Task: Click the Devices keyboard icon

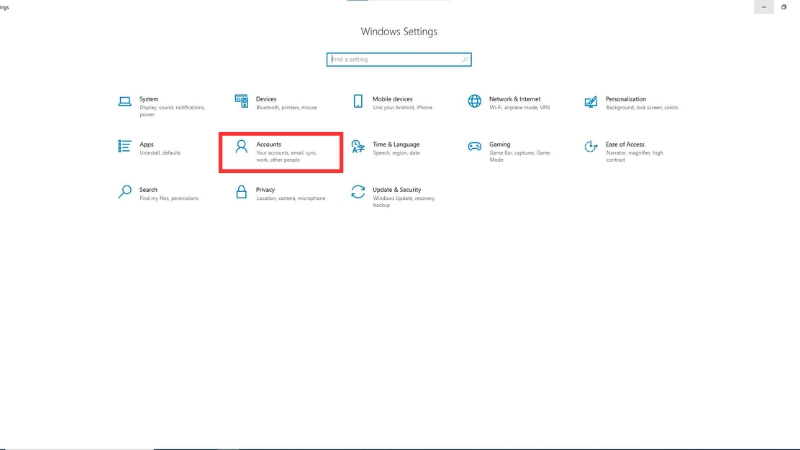Action: click(241, 101)
